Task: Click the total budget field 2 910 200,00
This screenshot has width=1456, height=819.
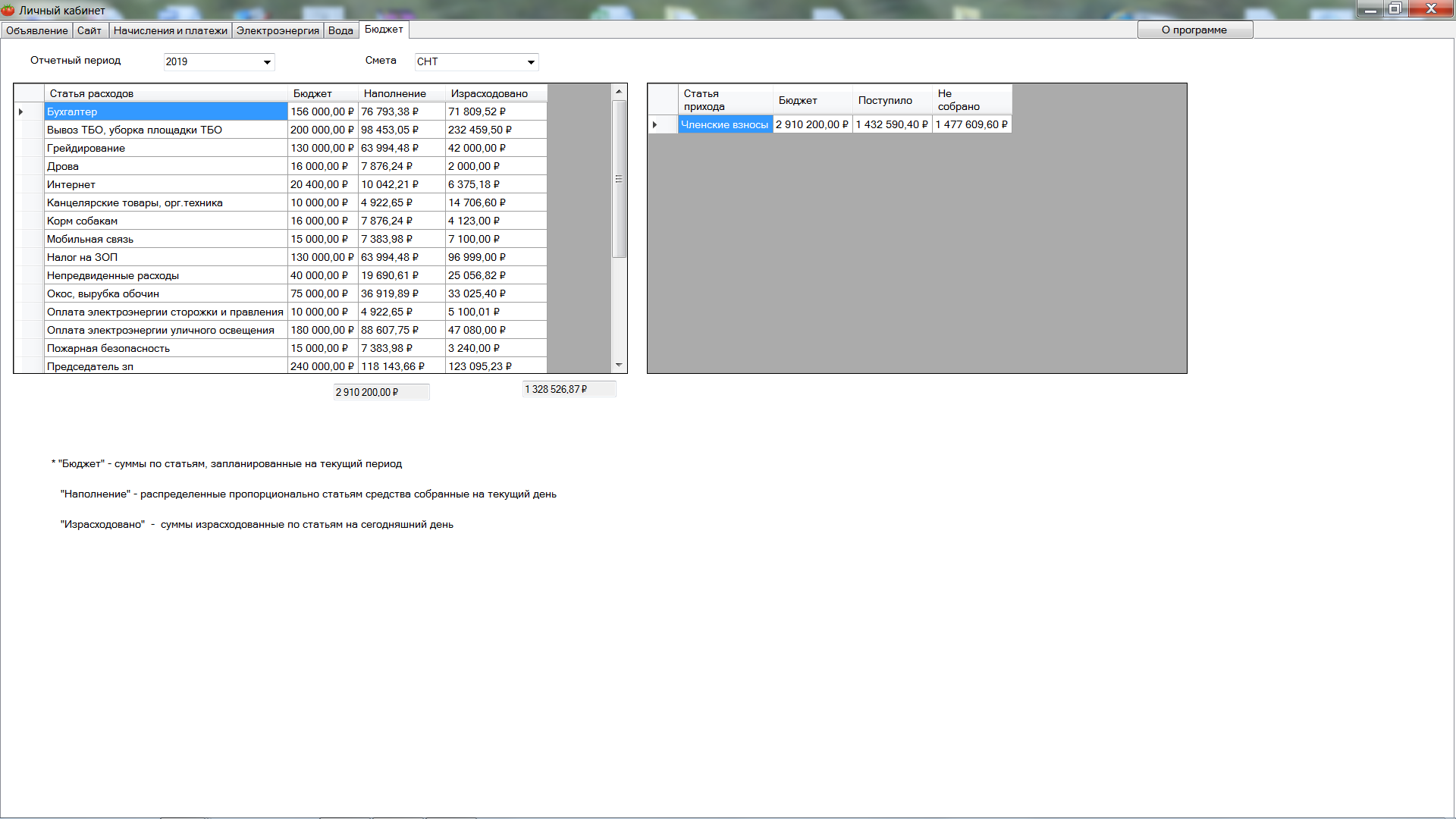Action: (x=381, y=392)
